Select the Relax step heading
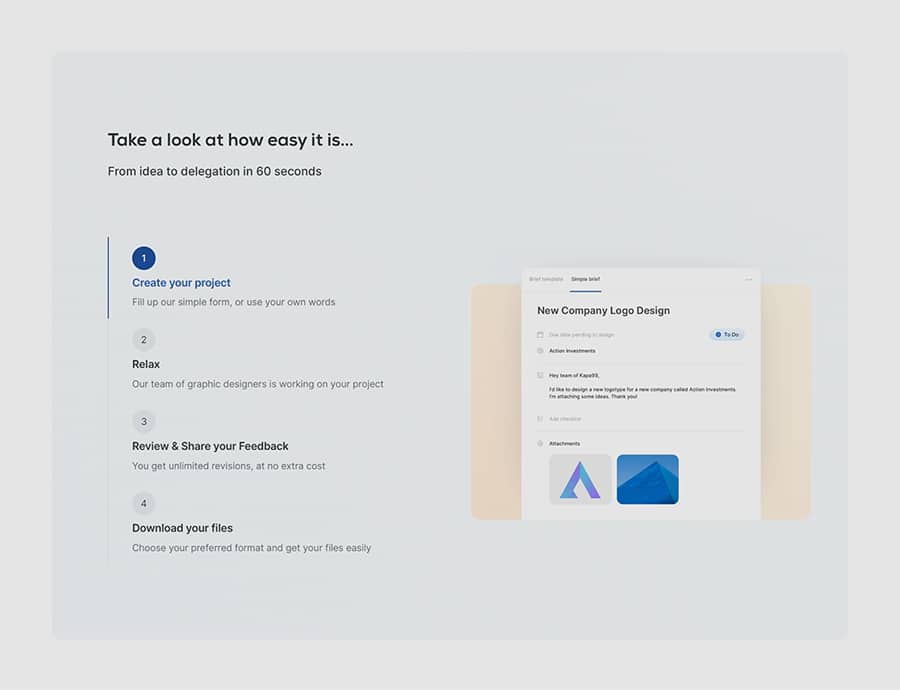This screenshot has height=690, width=900. coord(146,364)
